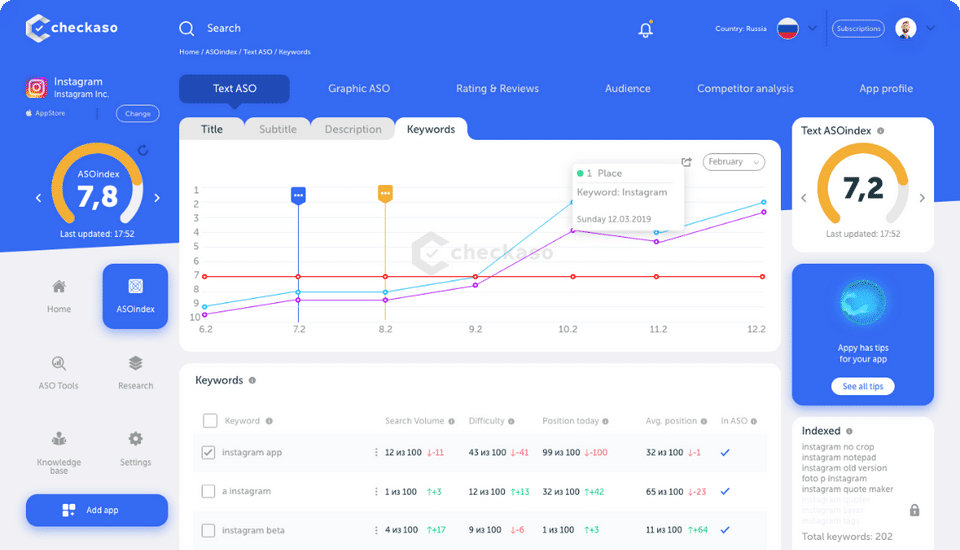Viewport: 960px width, 550px height.
Task: Go to next Text ASOindex card
Action: pos(922,198)
